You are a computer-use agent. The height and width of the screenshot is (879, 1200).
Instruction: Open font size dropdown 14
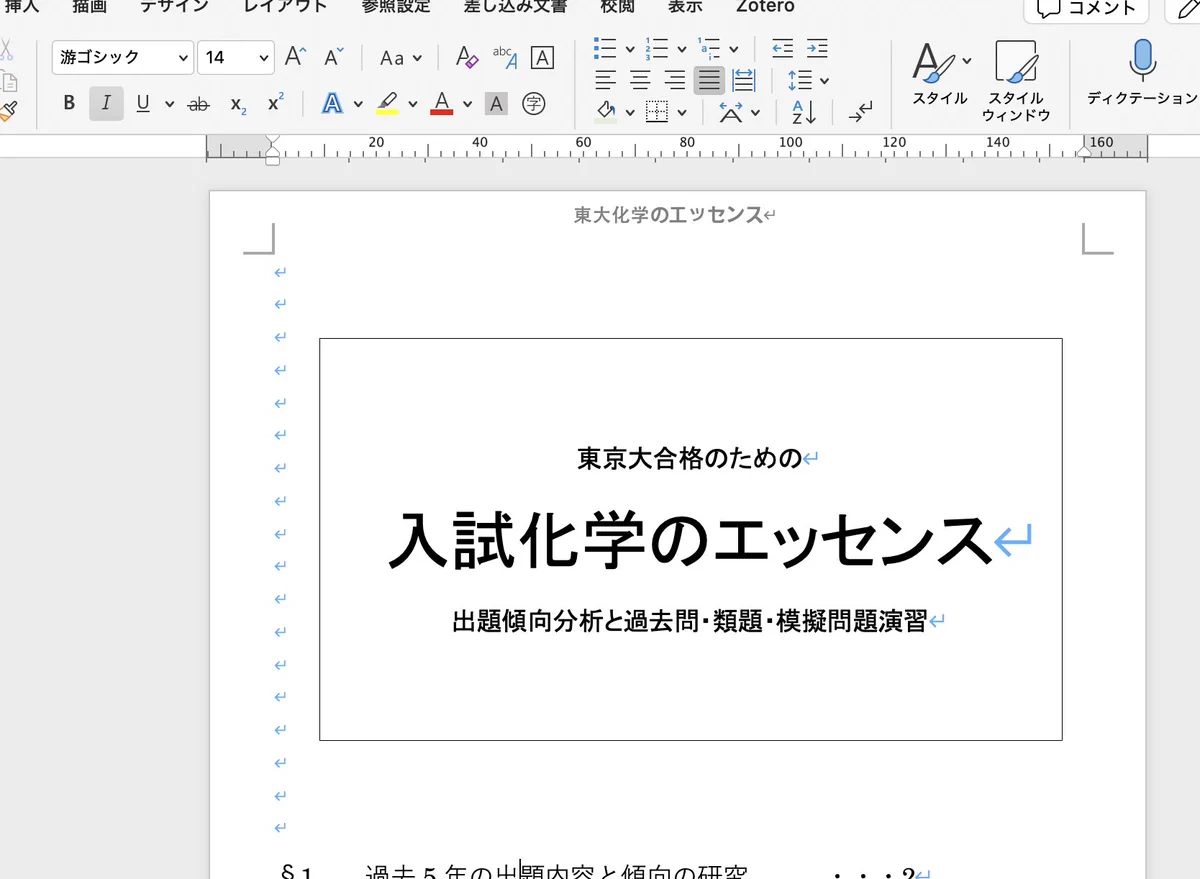click(235, 57)
